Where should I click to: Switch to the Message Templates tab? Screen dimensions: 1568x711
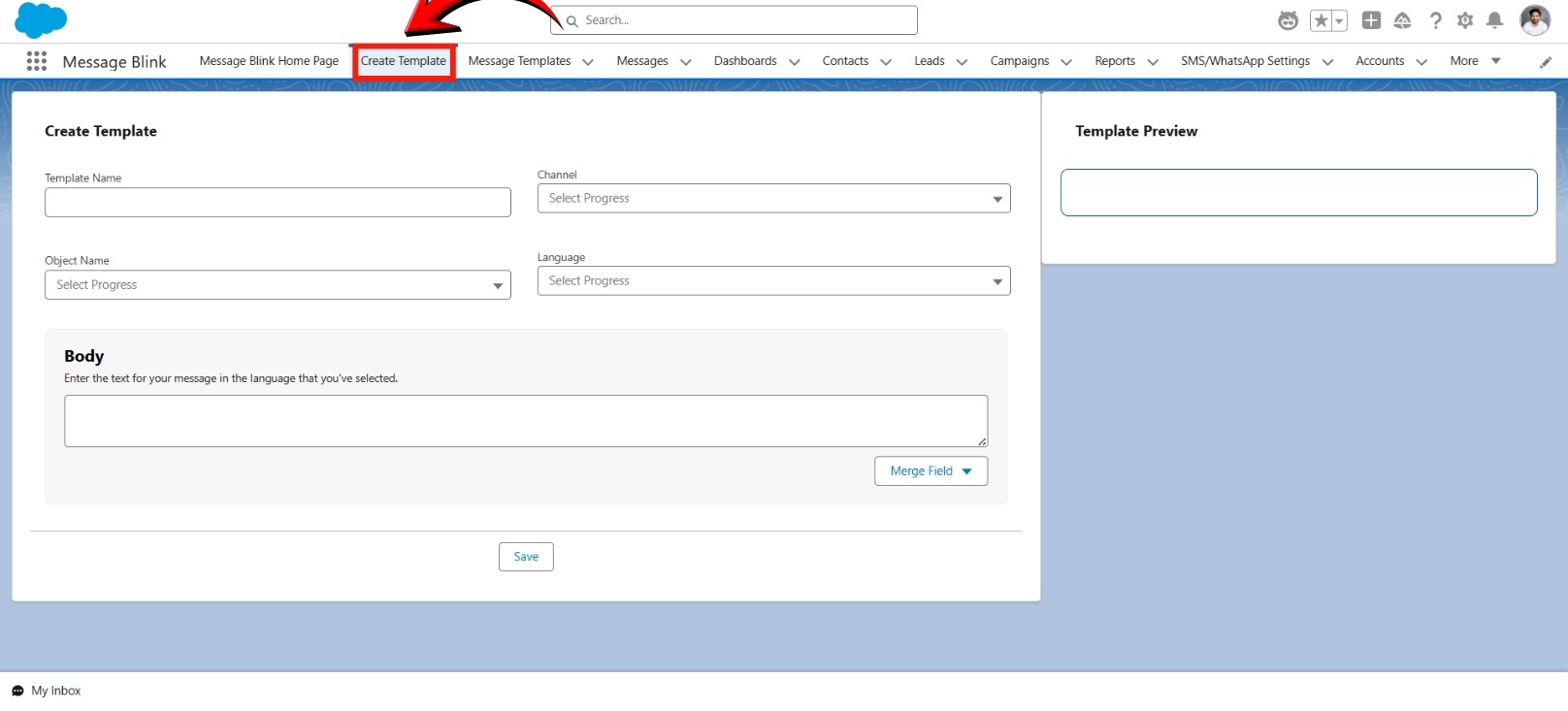point(519,61)
